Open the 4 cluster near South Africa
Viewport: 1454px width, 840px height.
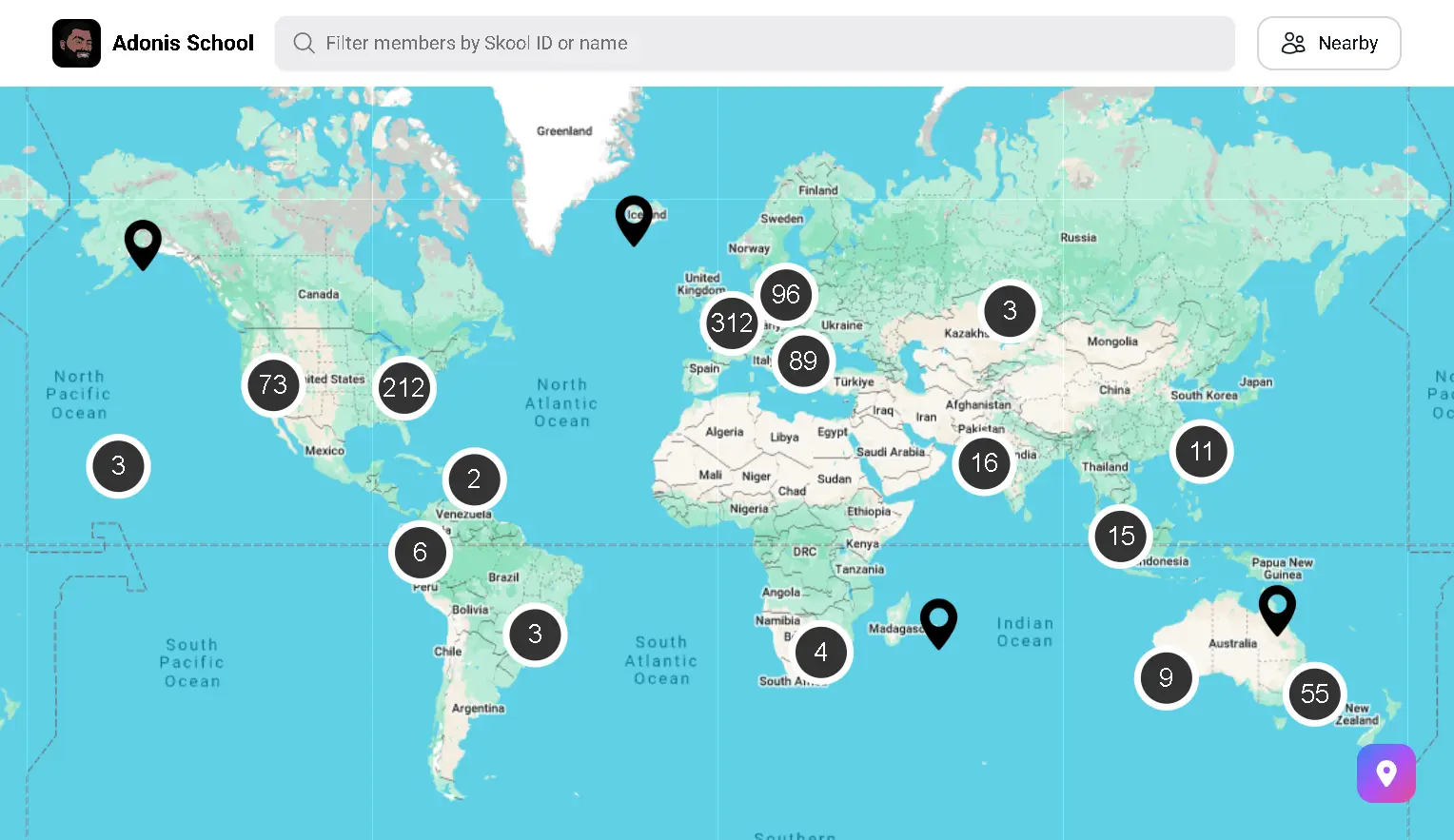click(x=820, y=652)
